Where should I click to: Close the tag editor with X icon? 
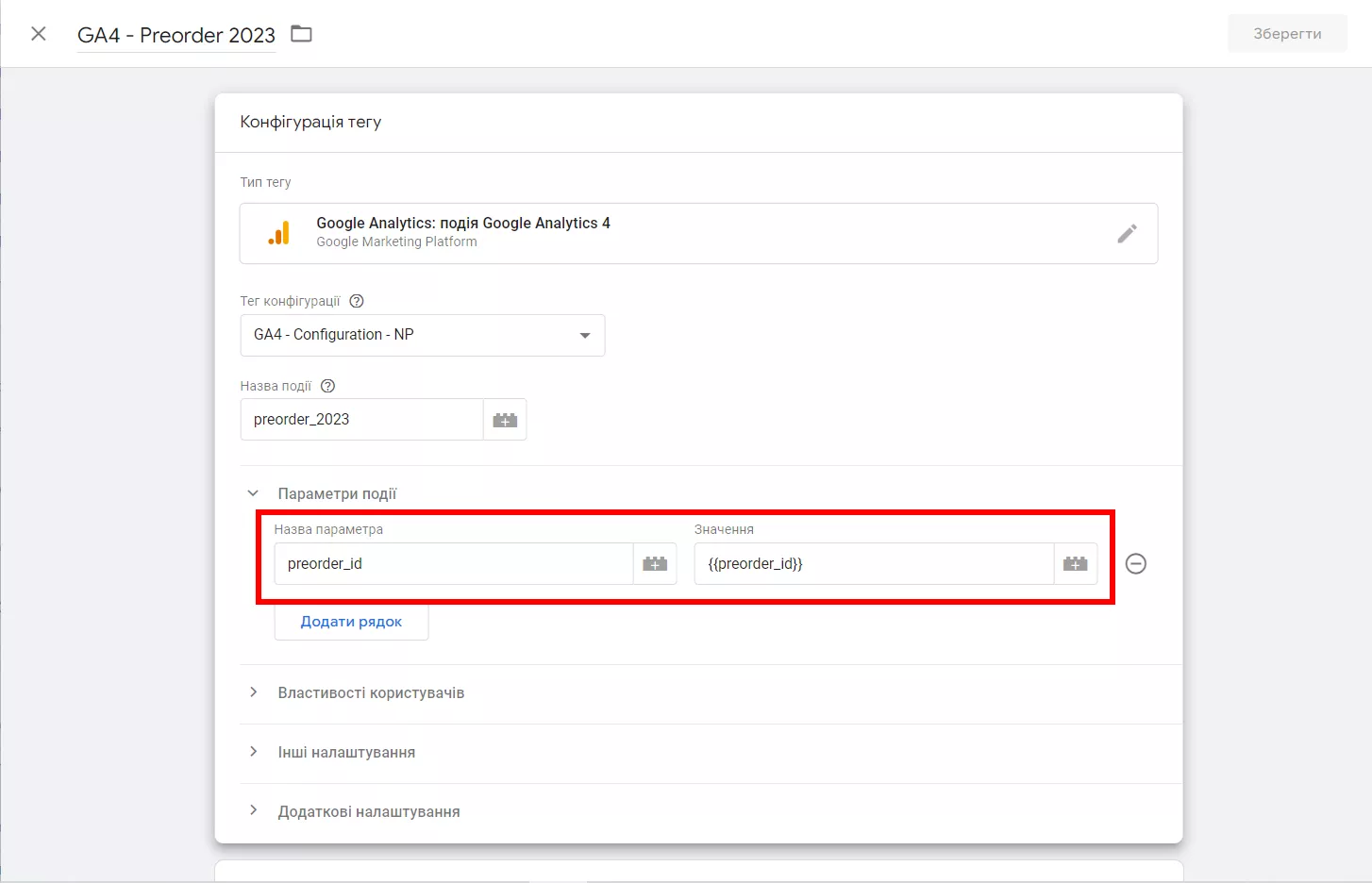tap(39, 34)
